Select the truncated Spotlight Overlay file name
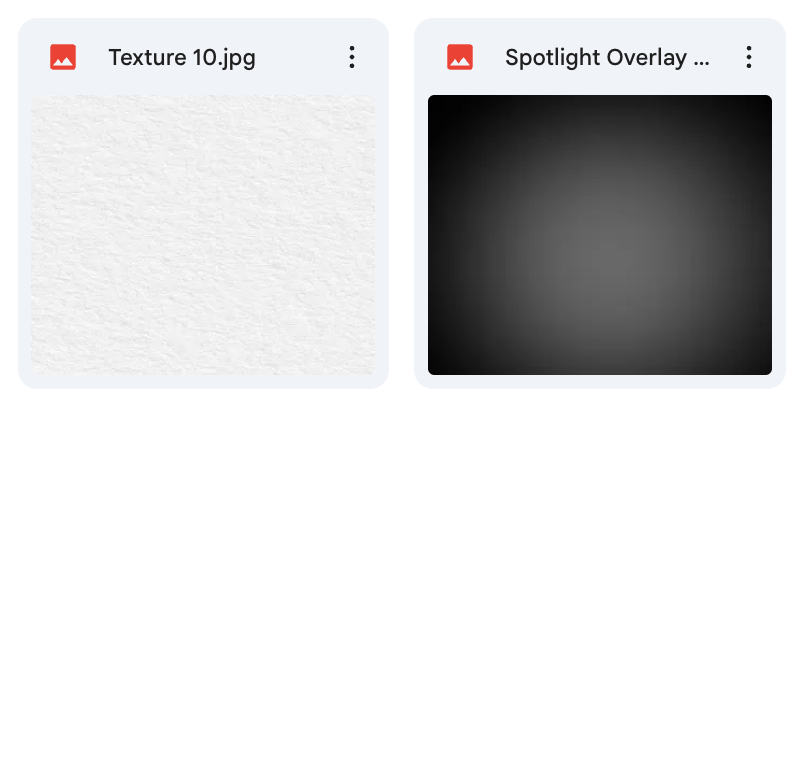792x778 pixels. [607, 58]
